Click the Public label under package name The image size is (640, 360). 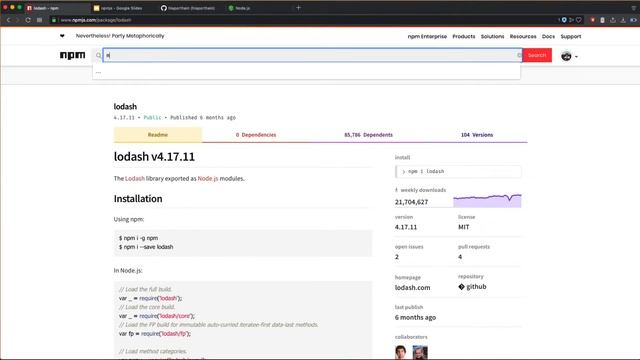coord(152,118)
